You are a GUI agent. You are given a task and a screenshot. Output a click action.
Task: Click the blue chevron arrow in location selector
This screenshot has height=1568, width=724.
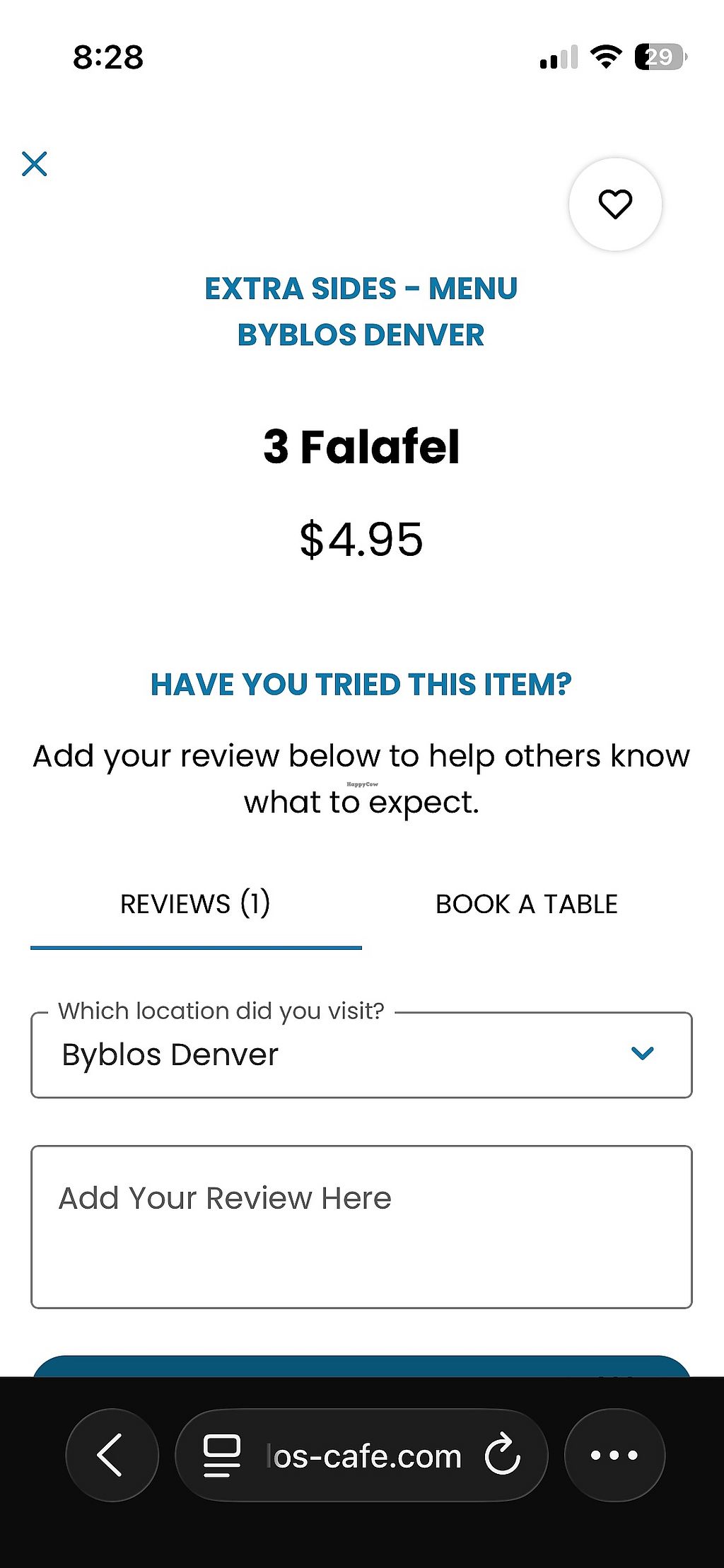[642, 1053]
